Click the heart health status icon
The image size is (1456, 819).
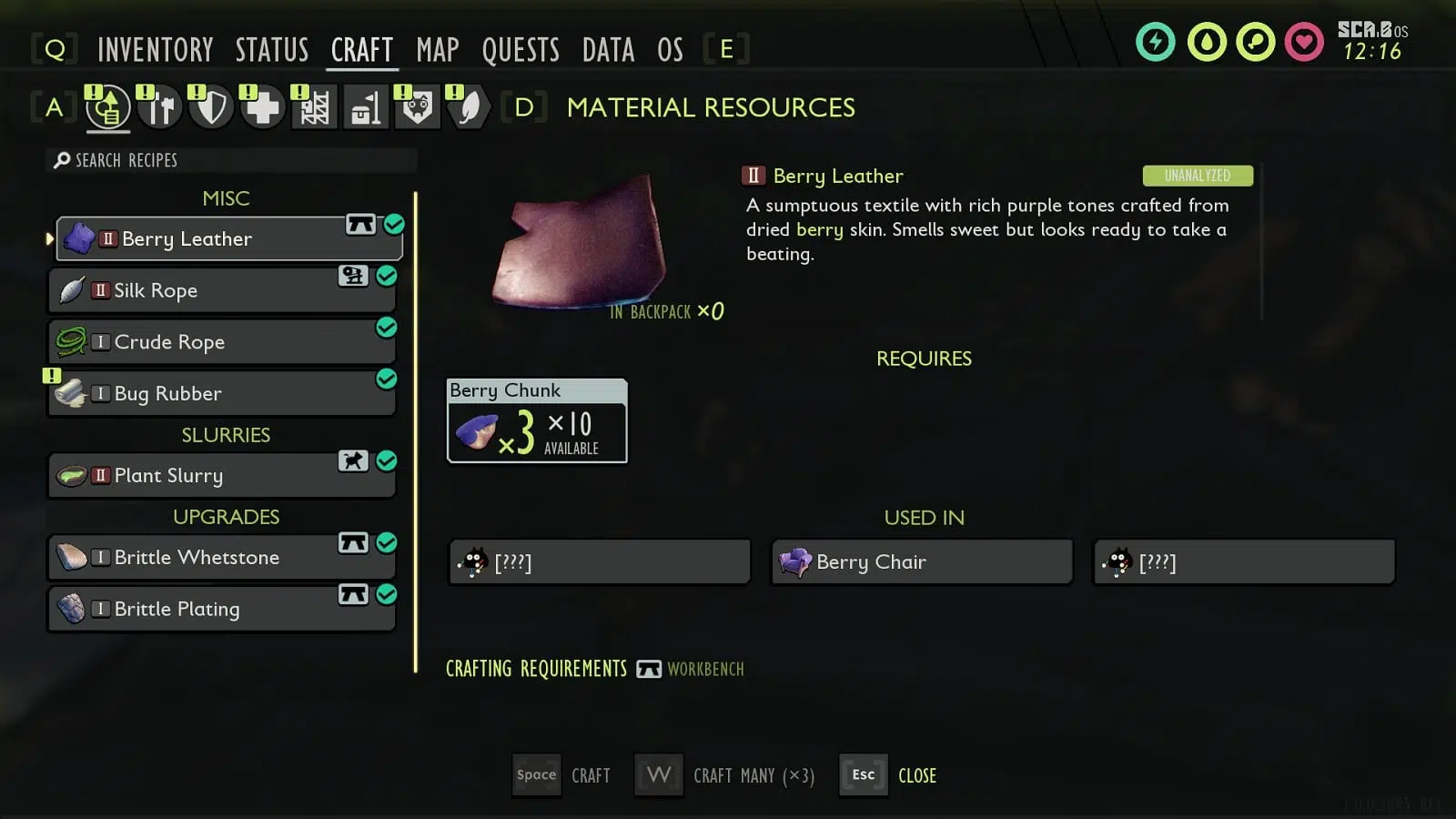(x=1304, y=42)
